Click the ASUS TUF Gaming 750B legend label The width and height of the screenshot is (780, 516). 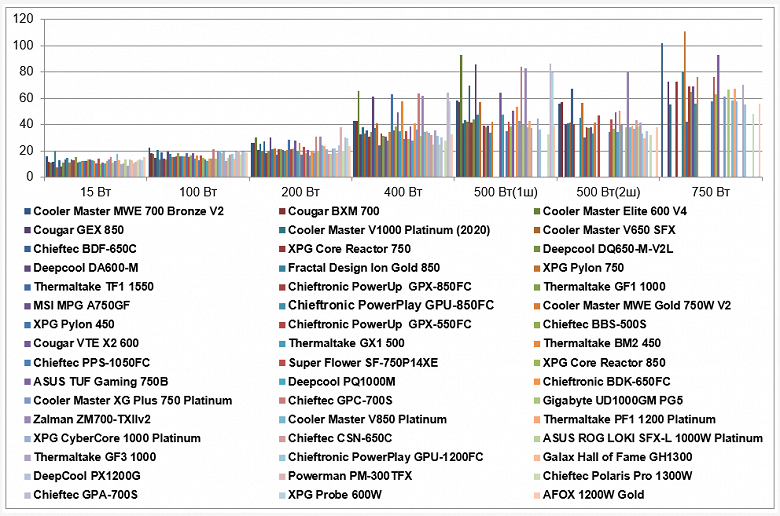click(100, 382)
